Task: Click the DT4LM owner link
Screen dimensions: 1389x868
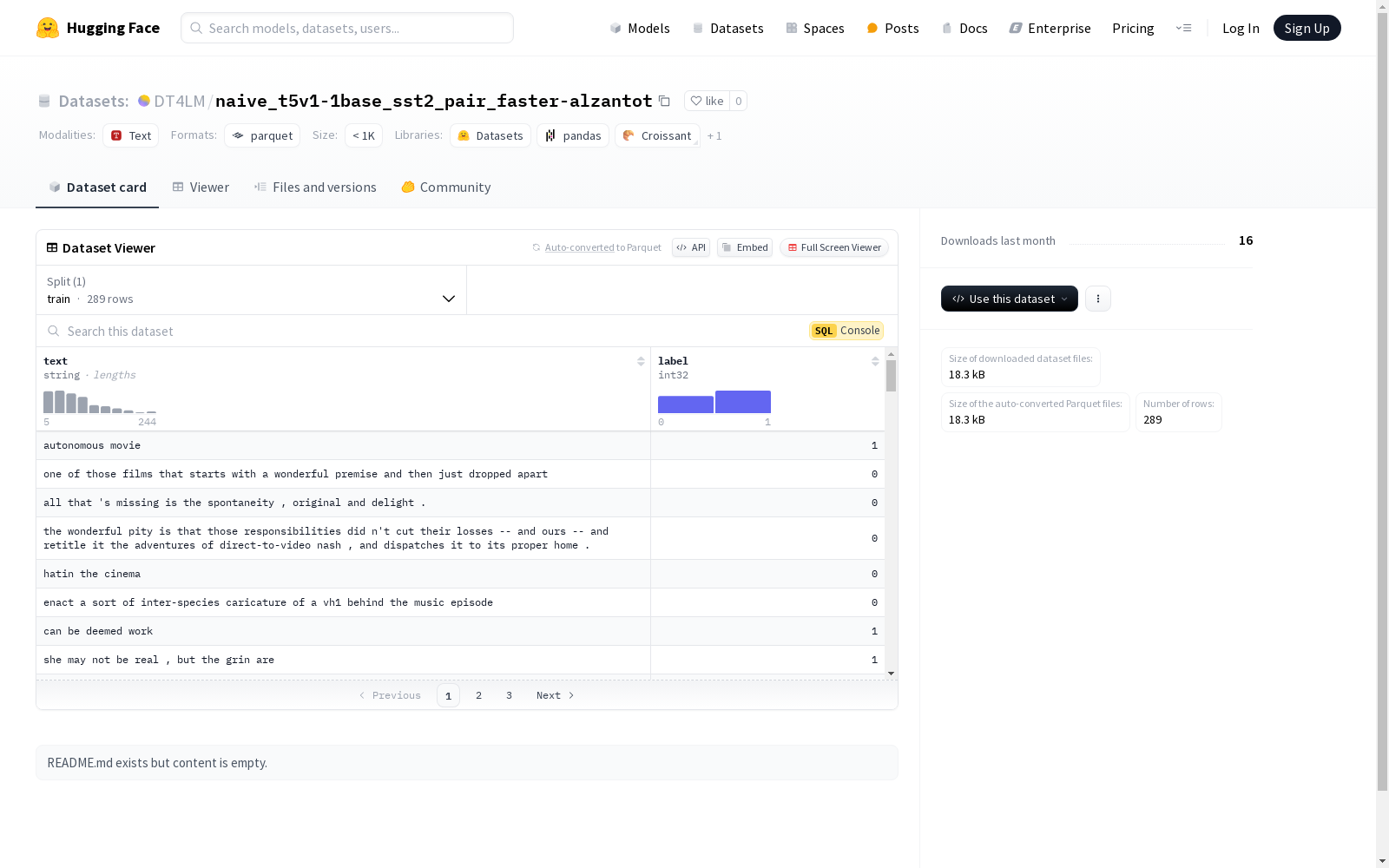Action: coord(180,101)
